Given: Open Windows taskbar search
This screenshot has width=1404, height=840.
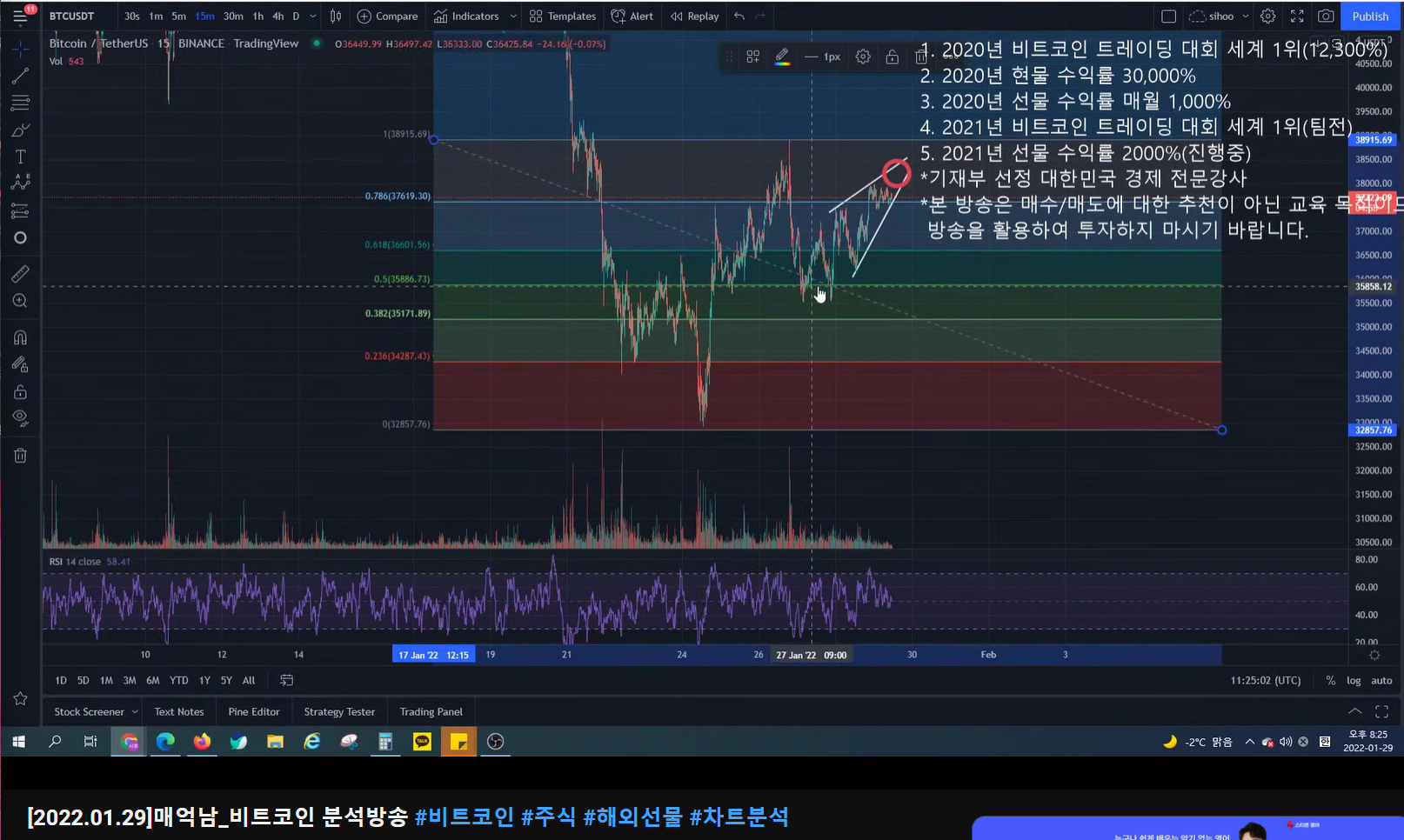Looking at the screenshot, I should tap(55, 742).
